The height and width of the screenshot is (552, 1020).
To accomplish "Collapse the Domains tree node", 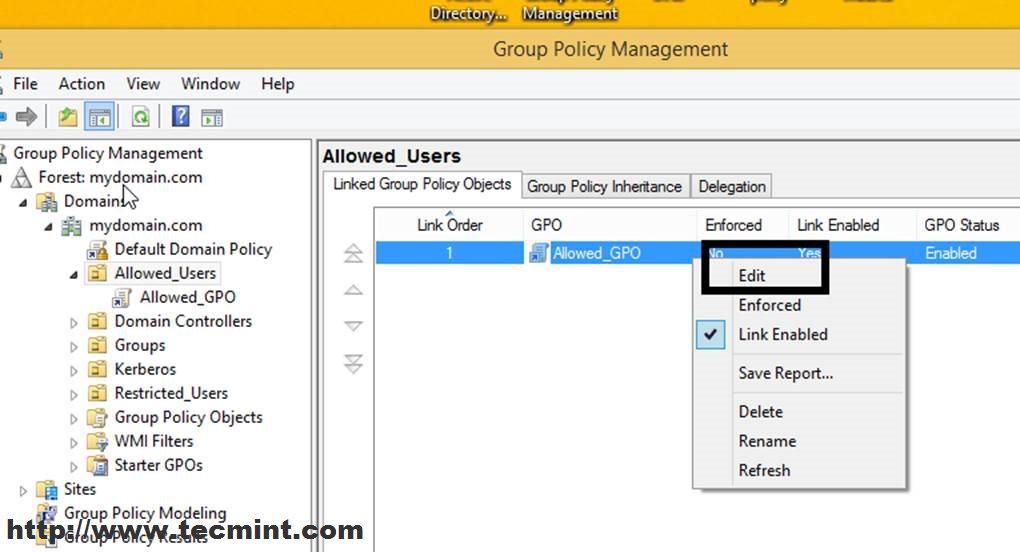I will 23,203.
